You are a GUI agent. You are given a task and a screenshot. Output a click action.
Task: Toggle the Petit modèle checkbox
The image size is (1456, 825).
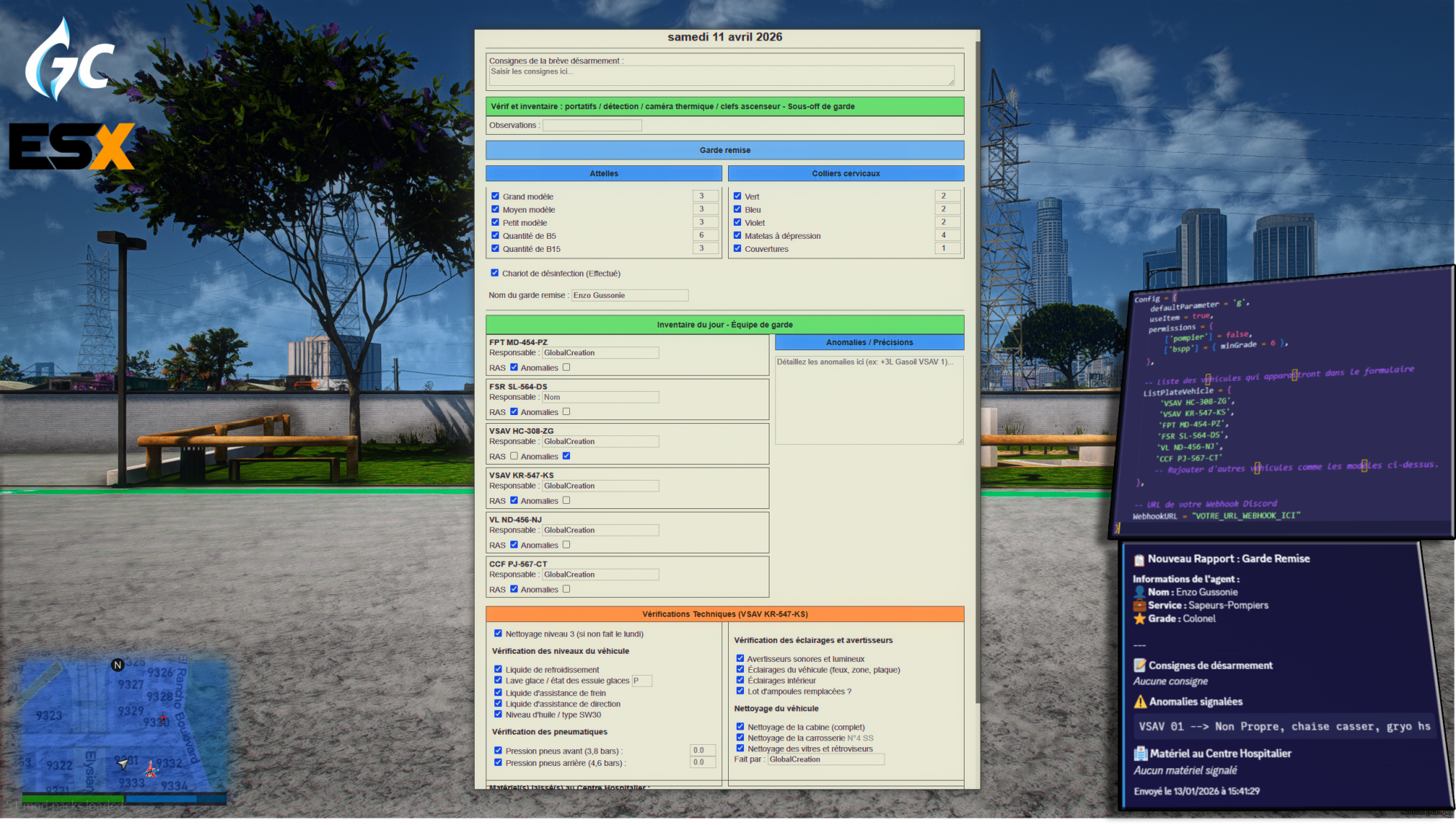pyautogui.click(x=495, y=222)
